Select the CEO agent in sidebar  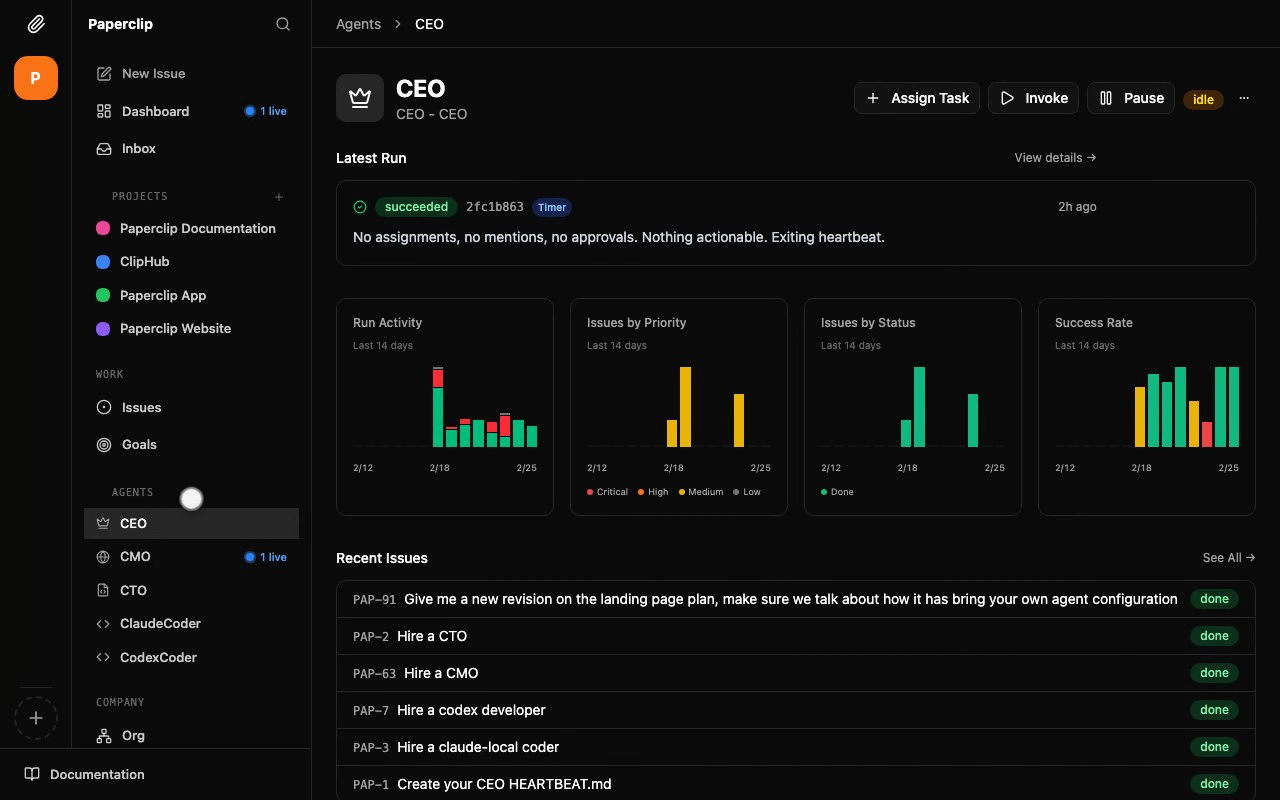pyautogui.click(x=191, y=523)
